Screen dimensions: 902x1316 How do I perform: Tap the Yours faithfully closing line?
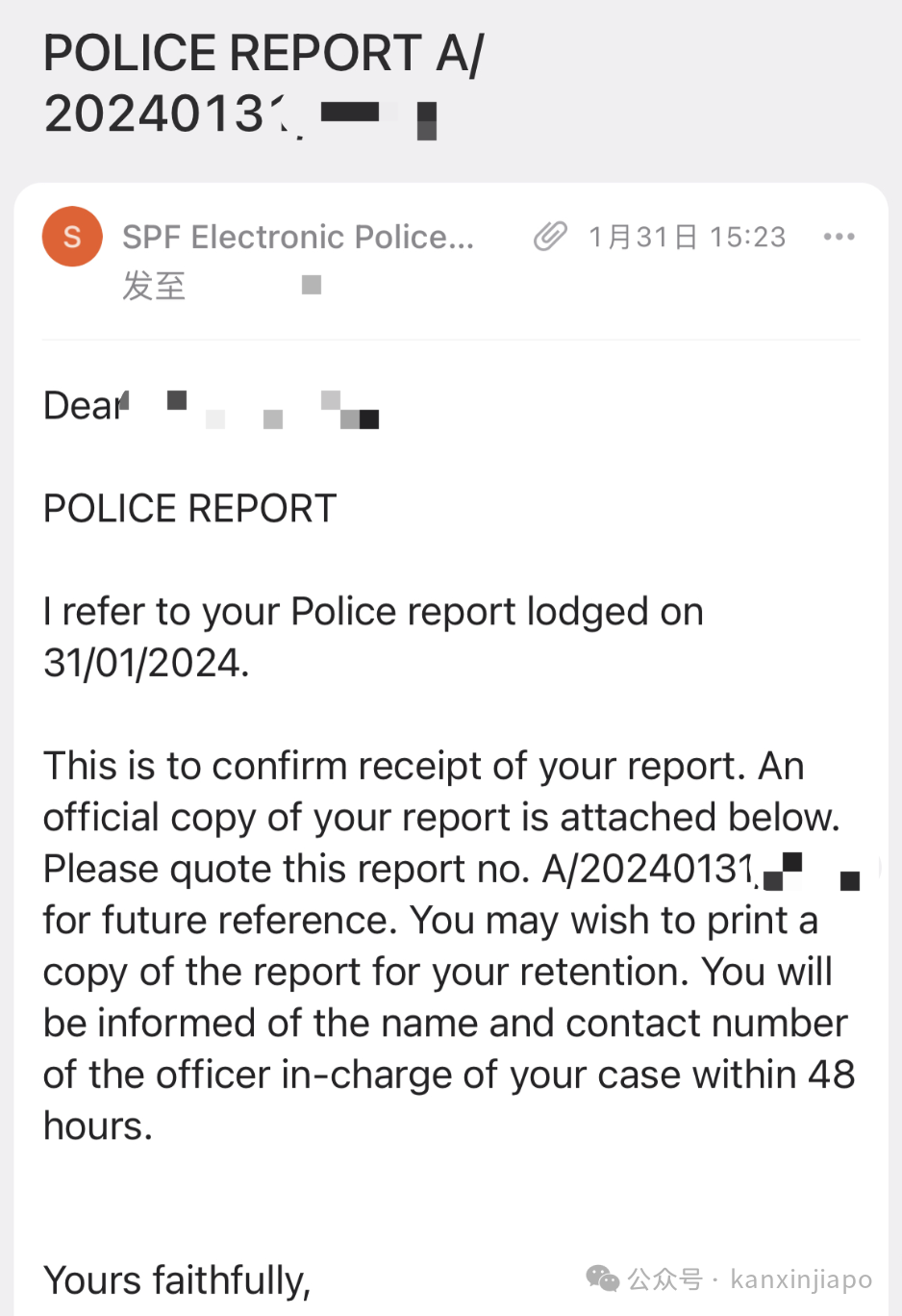coord(177,1280)
